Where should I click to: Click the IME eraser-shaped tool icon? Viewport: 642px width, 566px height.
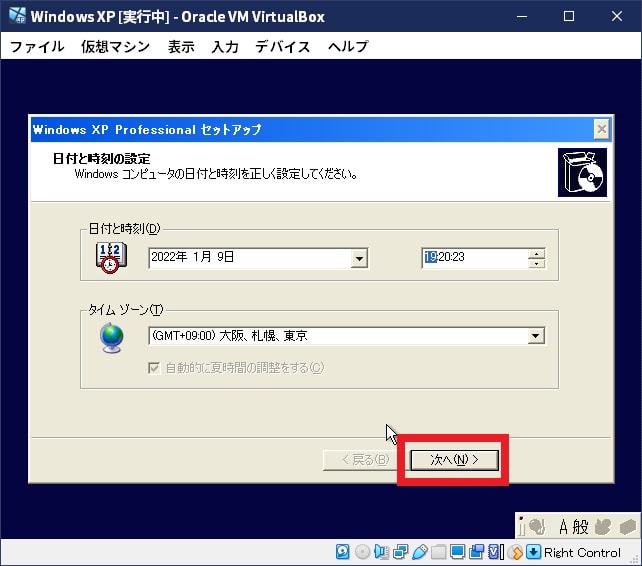628,527
